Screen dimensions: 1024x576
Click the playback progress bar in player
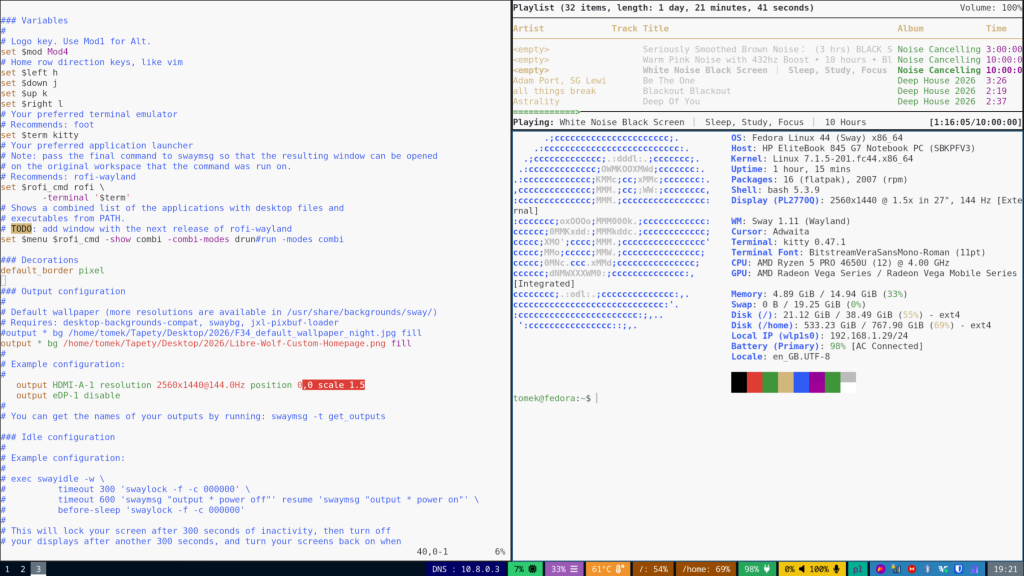click(767, 112)
